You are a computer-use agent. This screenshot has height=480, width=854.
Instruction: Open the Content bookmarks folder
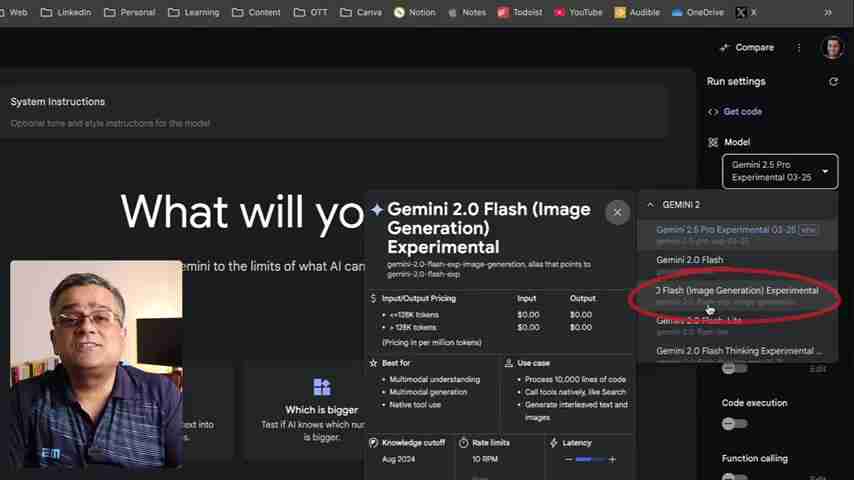point(256,12)
